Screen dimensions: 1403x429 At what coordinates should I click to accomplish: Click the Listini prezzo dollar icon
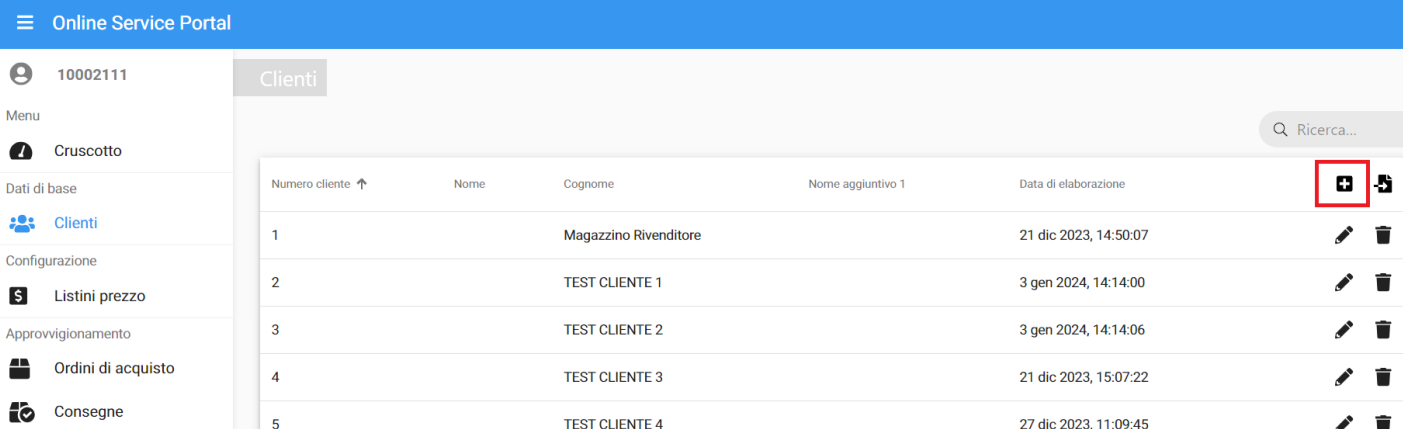[x=19, y=296]
